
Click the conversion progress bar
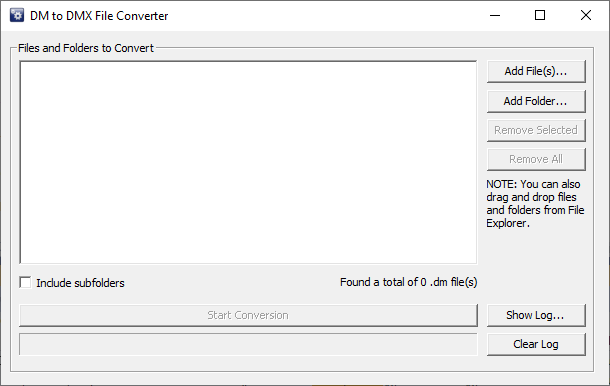[x=248, y=344]
